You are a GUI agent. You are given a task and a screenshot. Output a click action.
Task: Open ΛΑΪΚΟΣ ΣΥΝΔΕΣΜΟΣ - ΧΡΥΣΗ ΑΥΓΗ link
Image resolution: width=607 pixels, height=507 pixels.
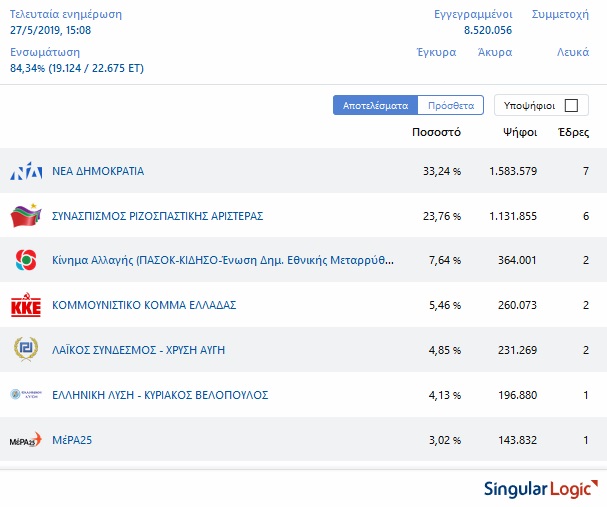(140, 350)
